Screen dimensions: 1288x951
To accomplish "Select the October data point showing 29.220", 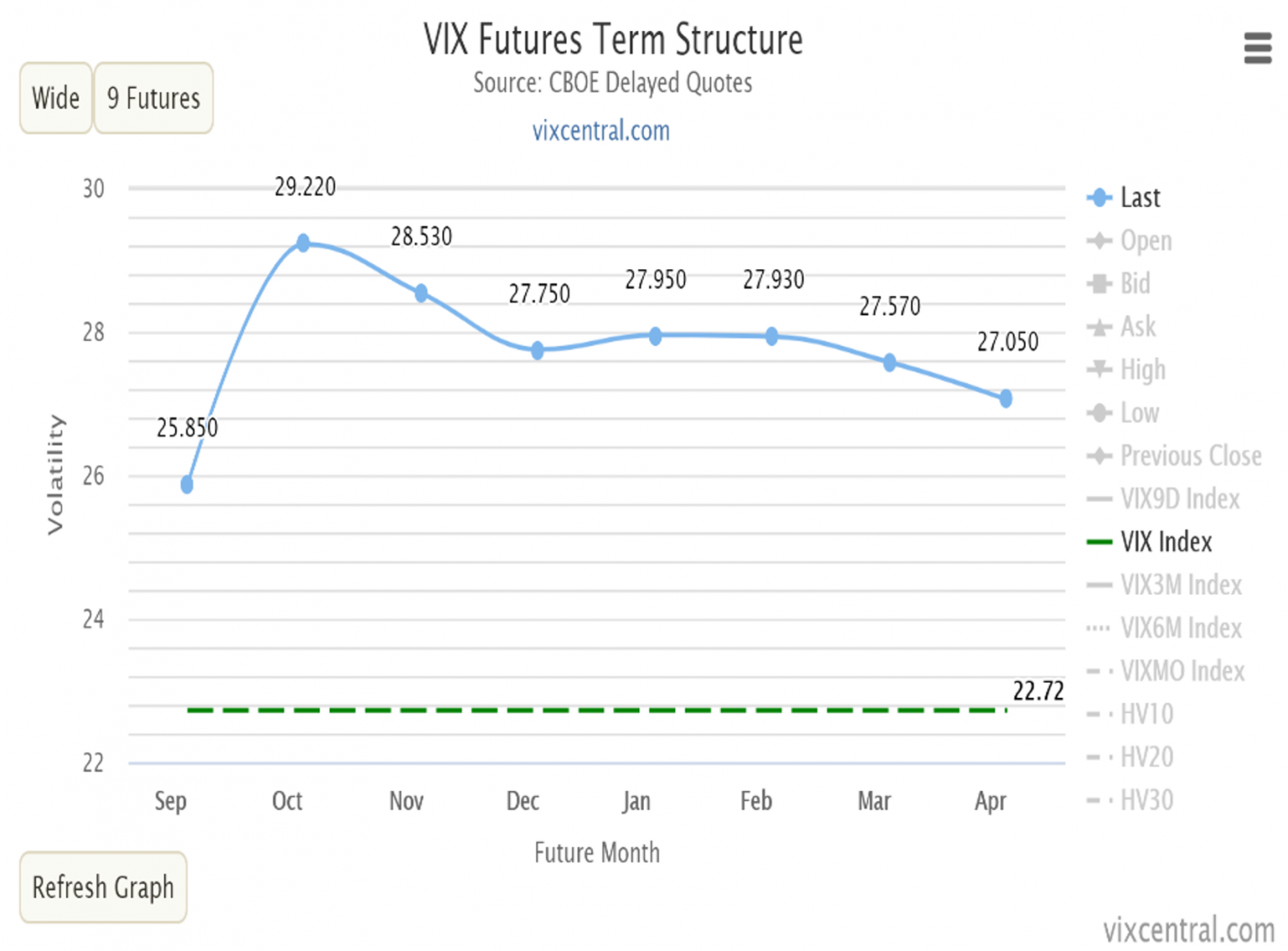I will [304, 242].
